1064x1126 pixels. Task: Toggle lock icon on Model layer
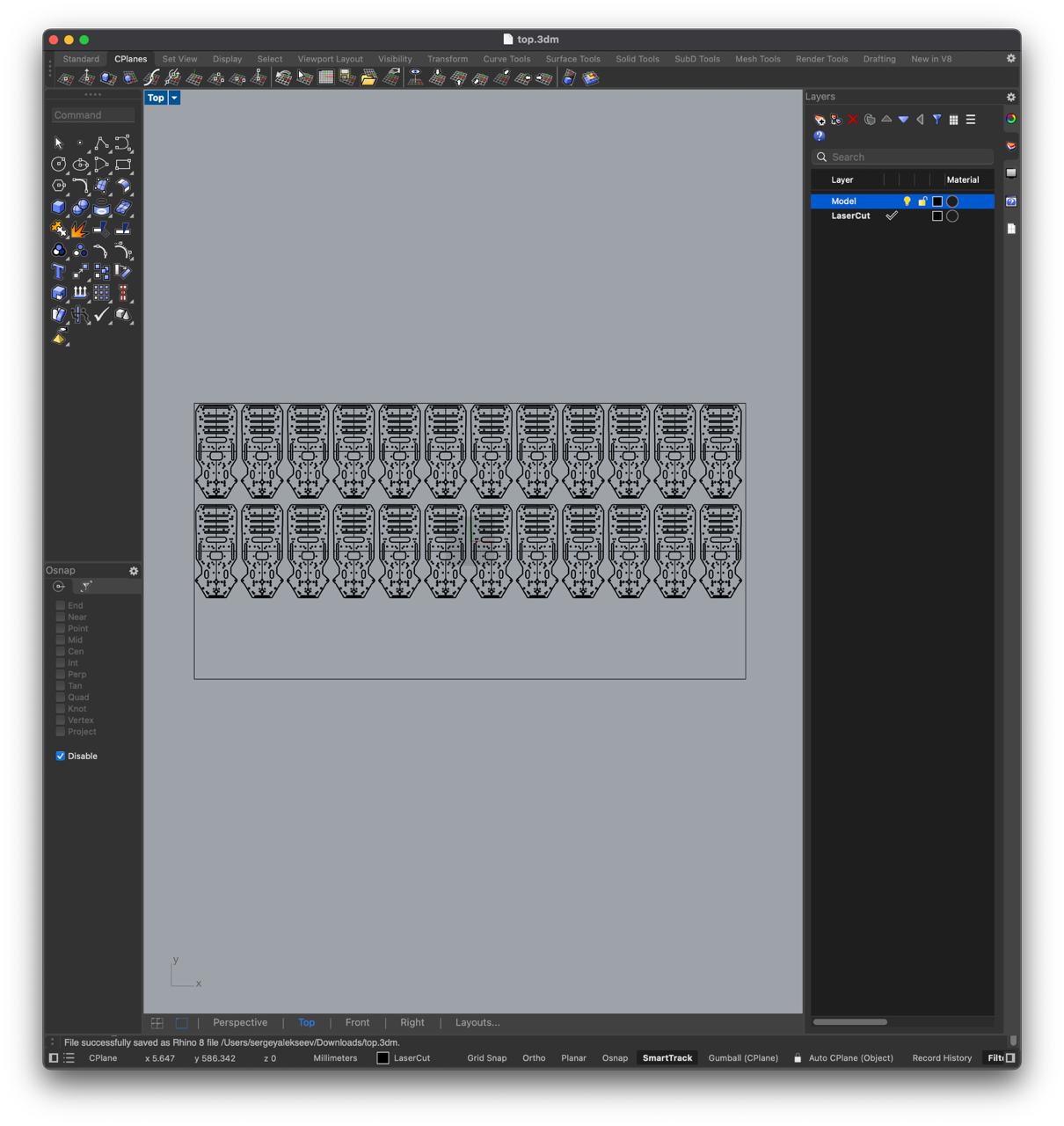click(922, 201)
